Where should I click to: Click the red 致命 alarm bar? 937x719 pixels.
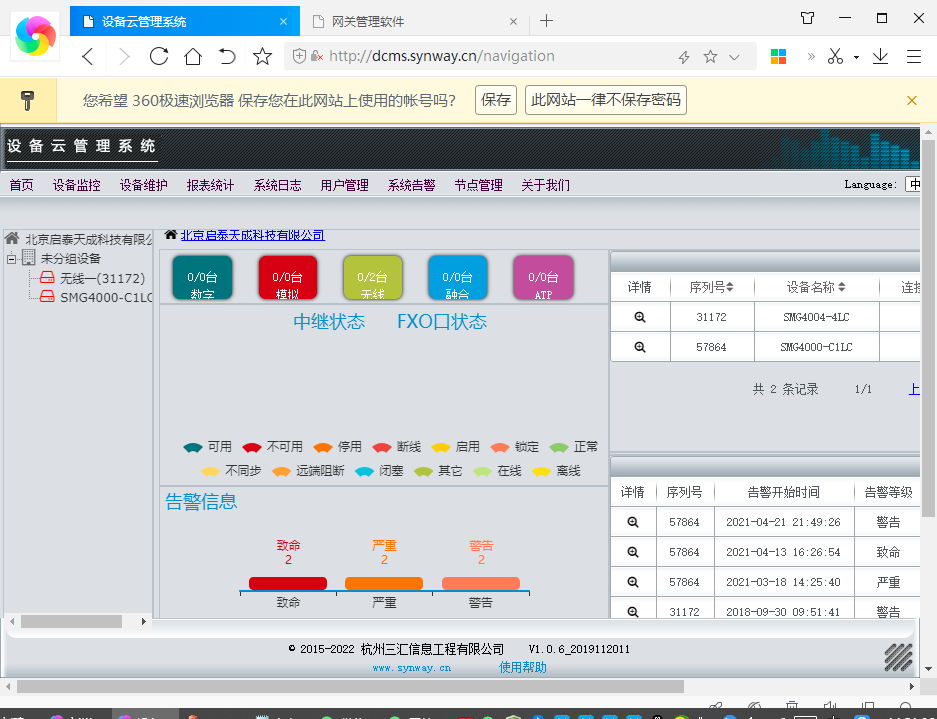point(287,583)
